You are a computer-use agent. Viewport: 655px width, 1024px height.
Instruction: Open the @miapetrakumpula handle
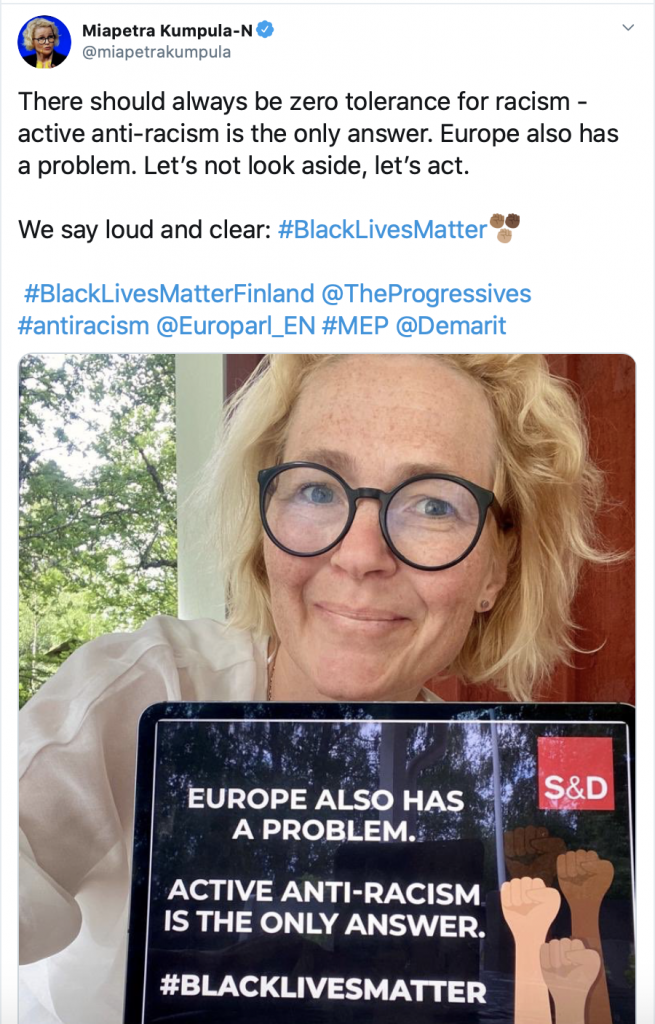156,52
